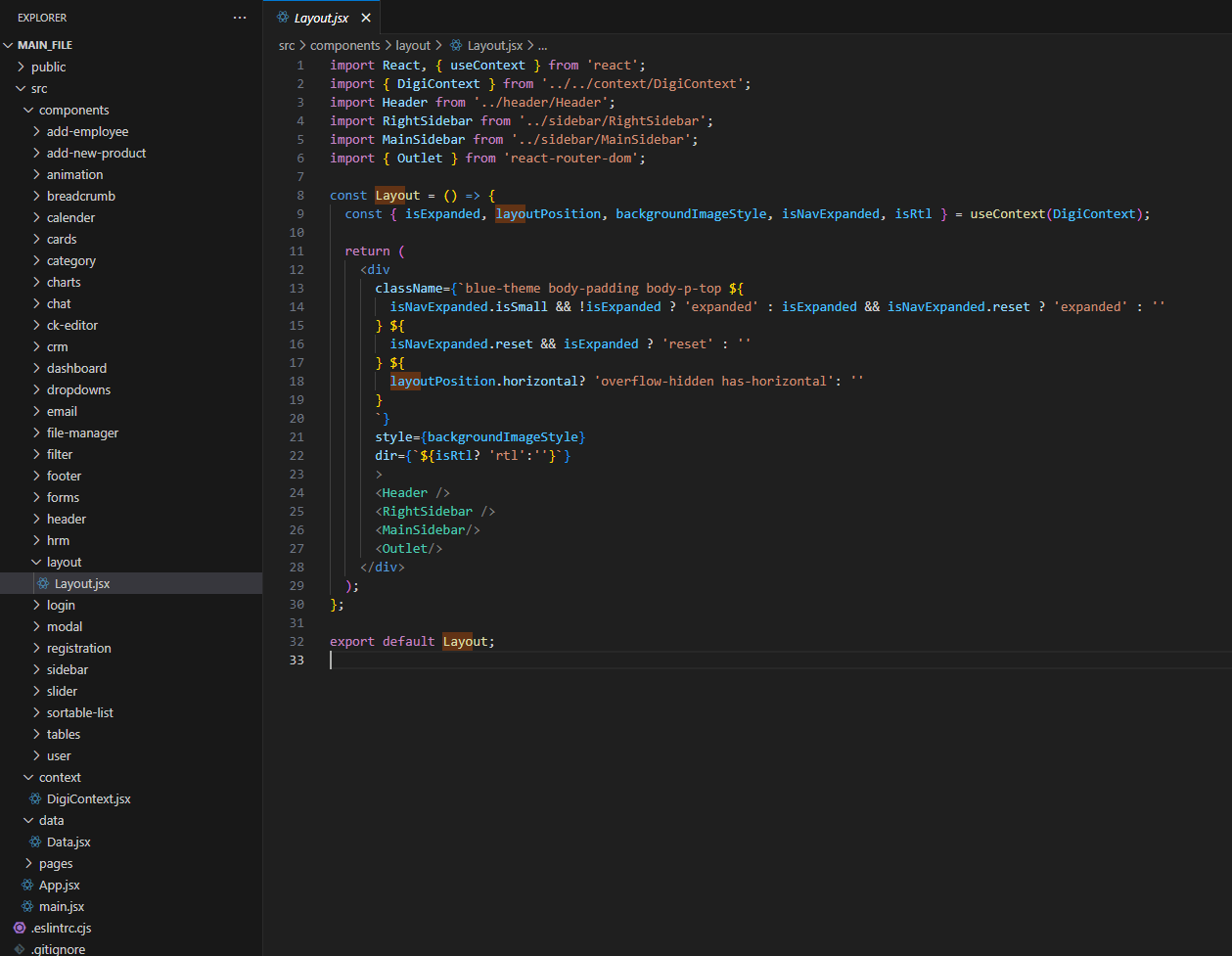This screenshot has width=1232, height=956.
Task: Collapse the layout folder chevron
Action: click(x=37, y=563)
